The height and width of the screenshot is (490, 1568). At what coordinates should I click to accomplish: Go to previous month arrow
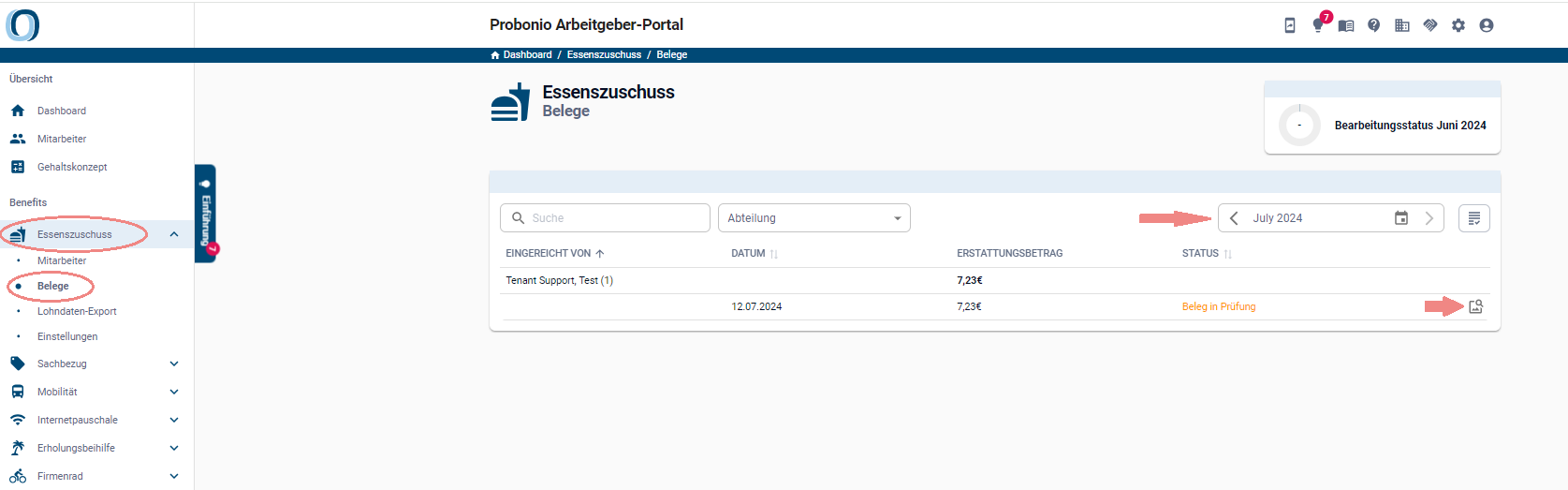click(1234, 218)
